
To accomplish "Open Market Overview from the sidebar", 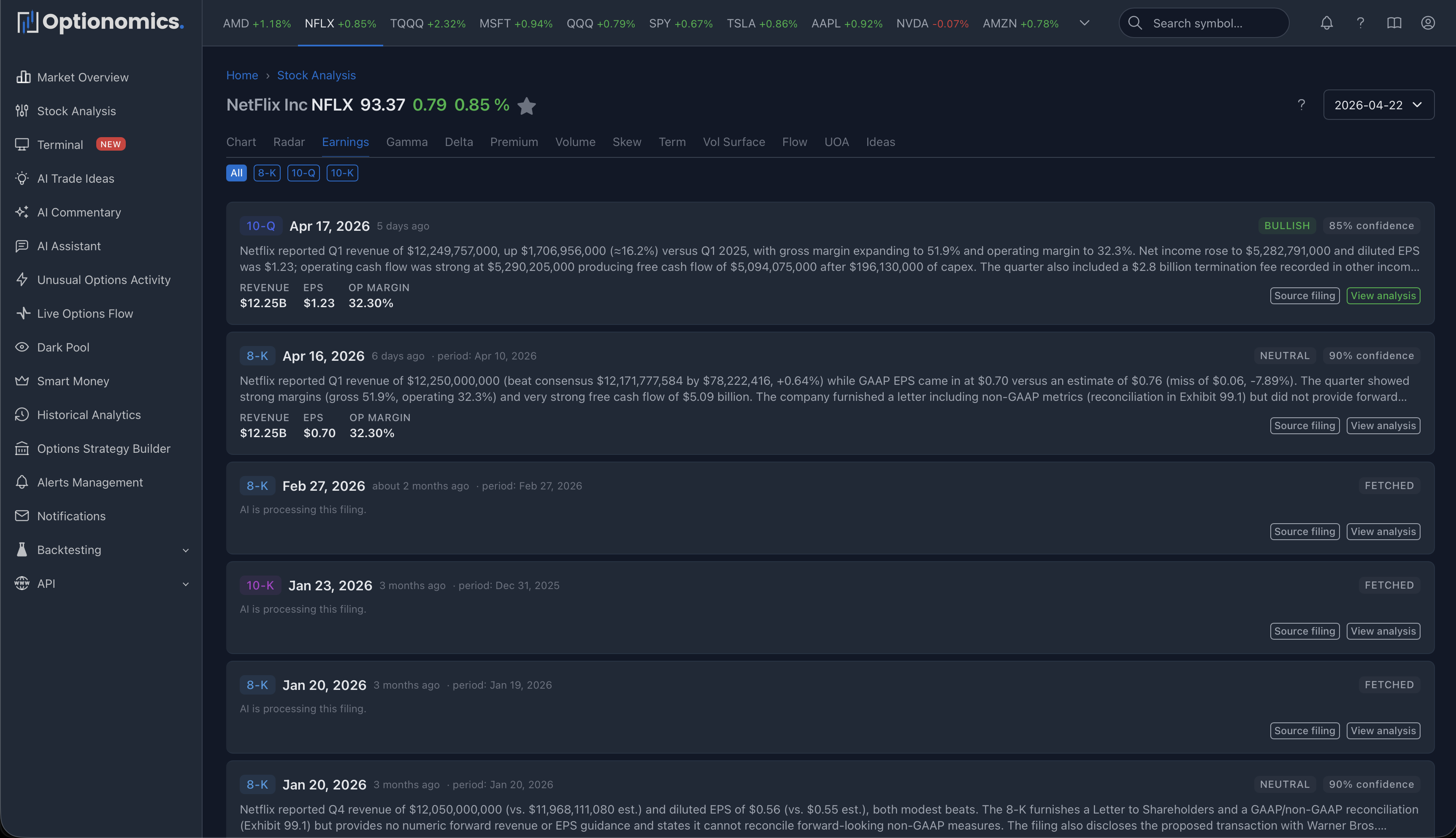I will point(83,77).
